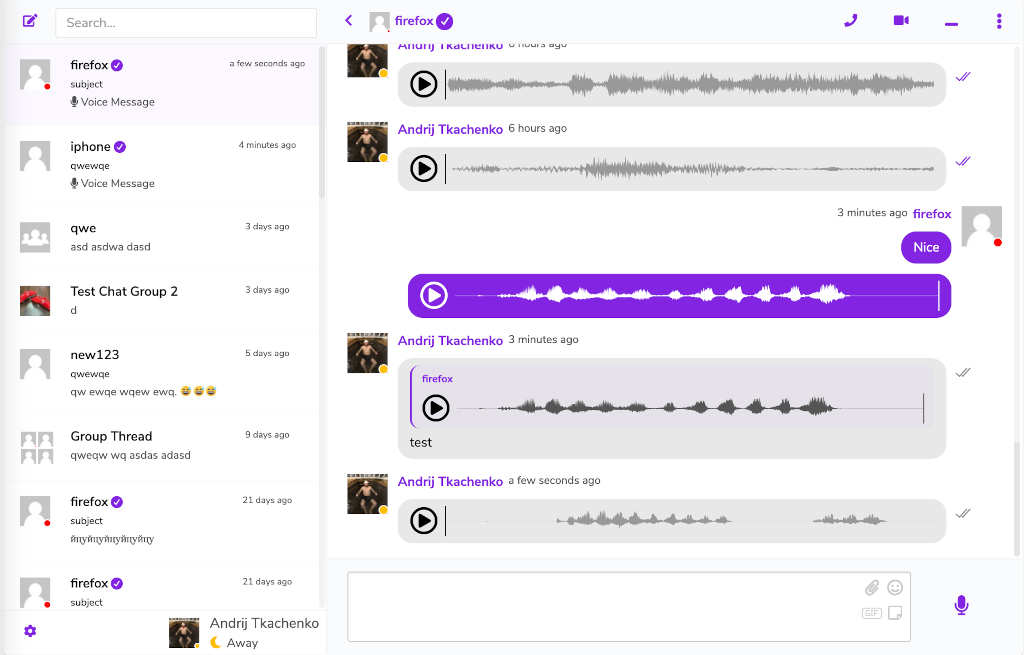Click the Test Chat Group 2 avatar
Screen dimensions: 1024x655
point(35,301)
